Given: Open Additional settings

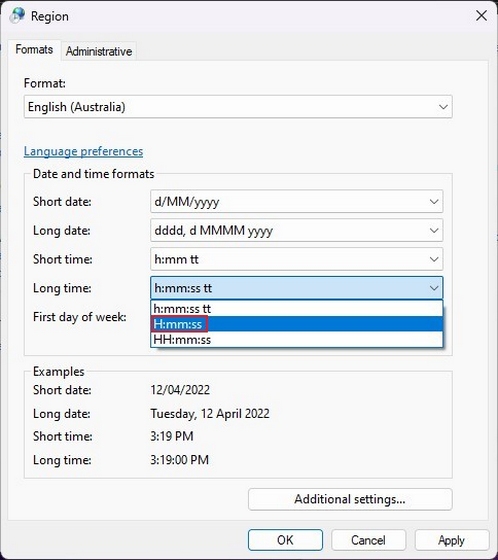Looking at the screenshot, I should [x=350, y=499].
